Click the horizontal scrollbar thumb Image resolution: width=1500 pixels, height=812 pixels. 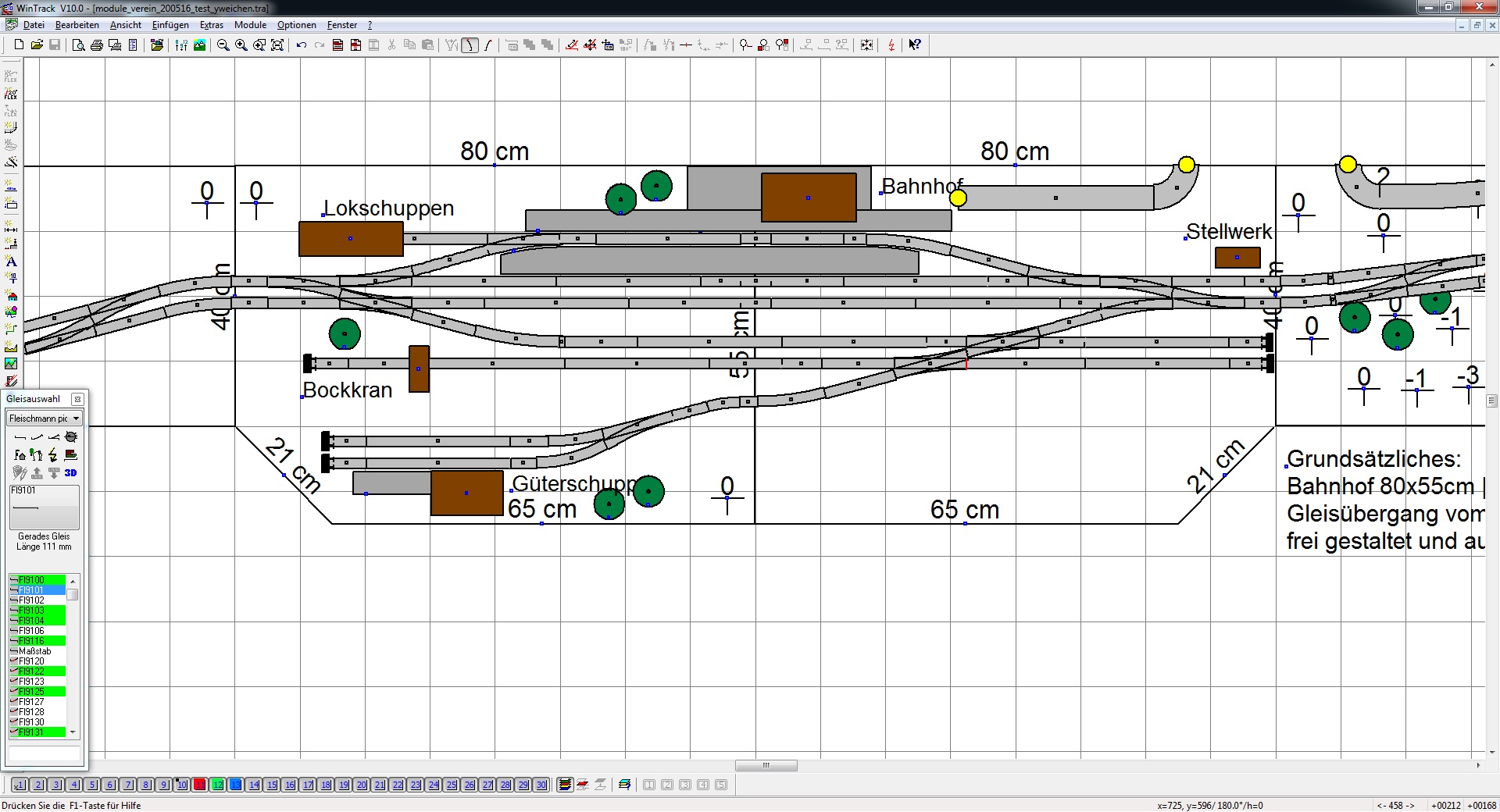click(766, 765)
